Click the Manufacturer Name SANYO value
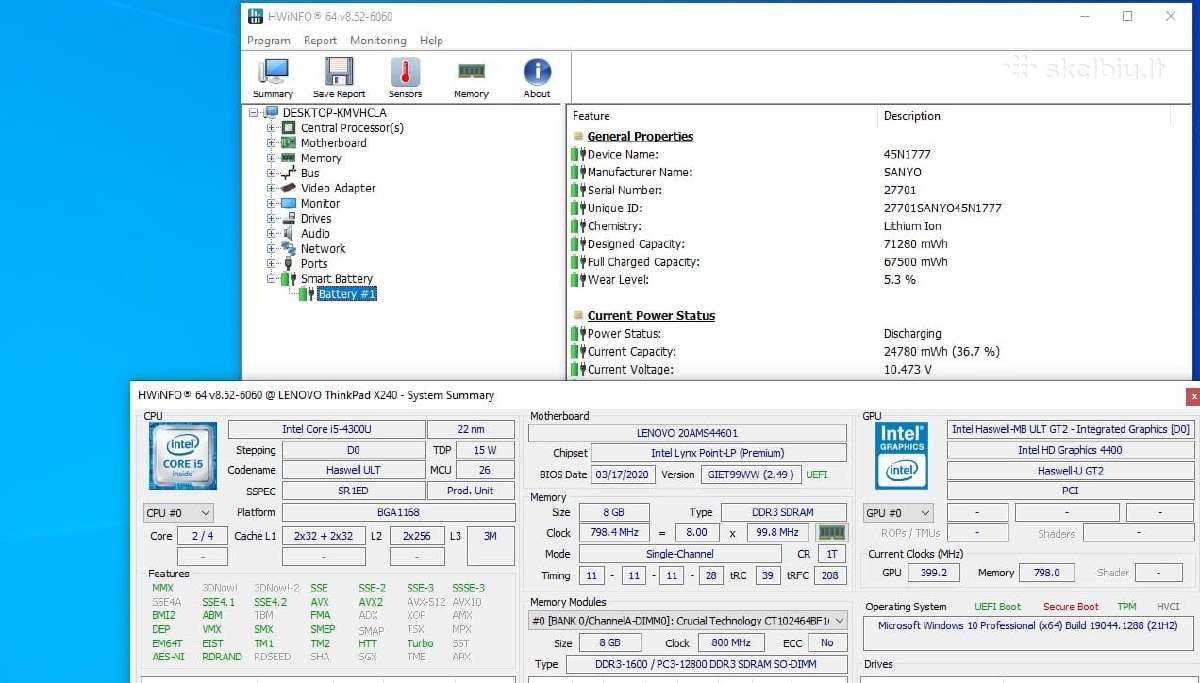This screenshot has height=683, width=1200. point(903,172)
